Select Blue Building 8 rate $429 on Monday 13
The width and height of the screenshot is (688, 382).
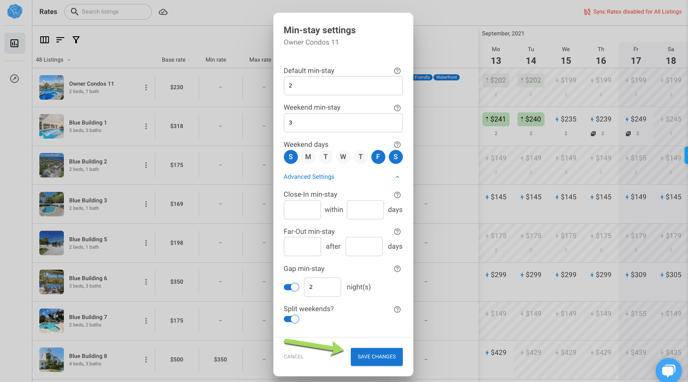(496, 353)
